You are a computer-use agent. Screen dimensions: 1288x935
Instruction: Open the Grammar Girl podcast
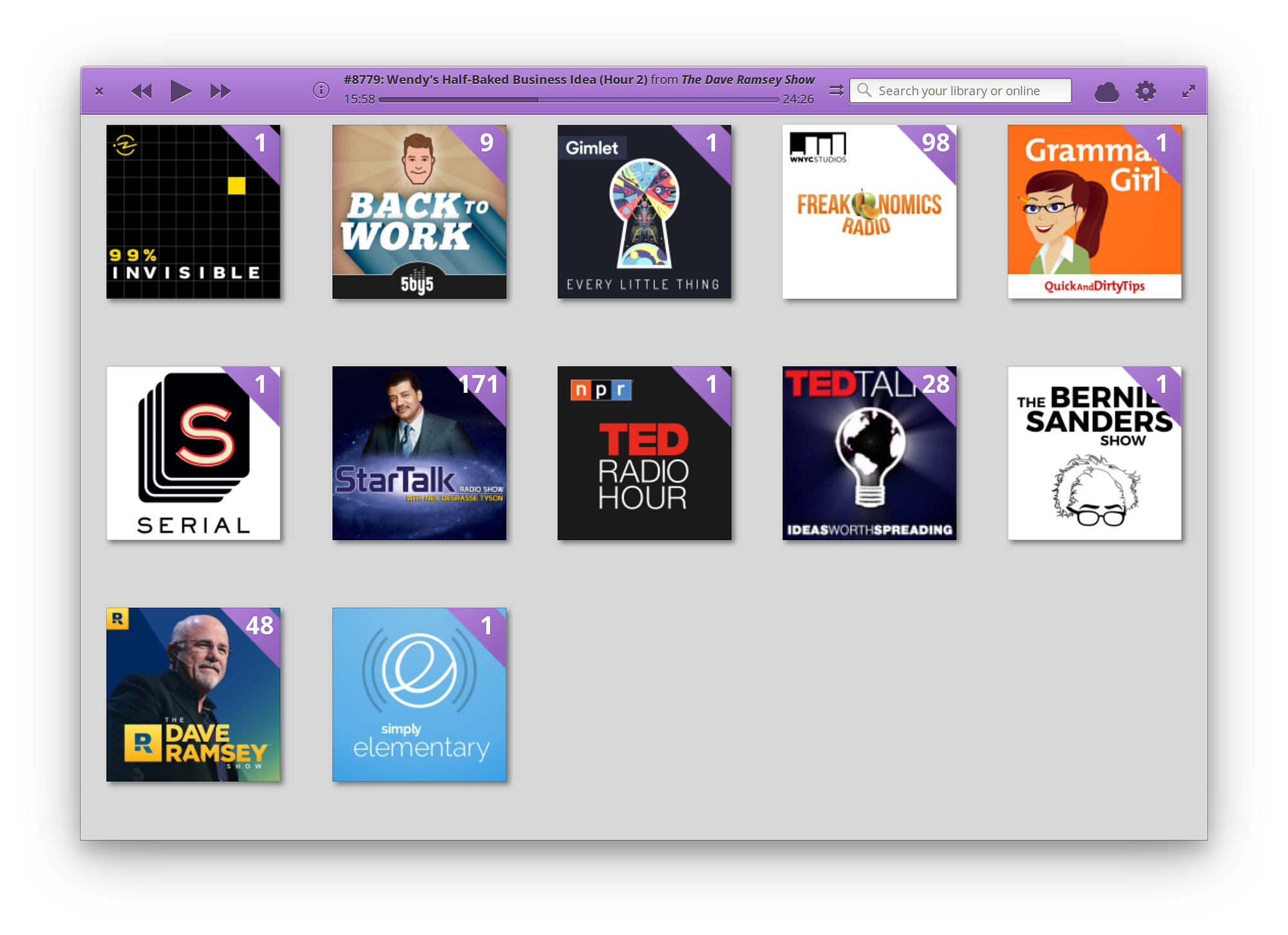click(1094, 212)
